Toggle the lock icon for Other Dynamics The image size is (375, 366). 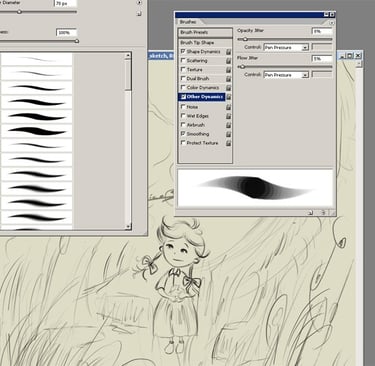(x=228, y=97)
